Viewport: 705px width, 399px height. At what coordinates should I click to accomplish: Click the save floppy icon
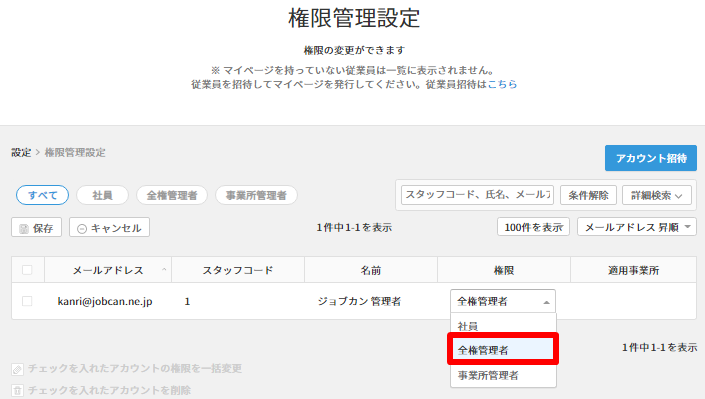24,229
